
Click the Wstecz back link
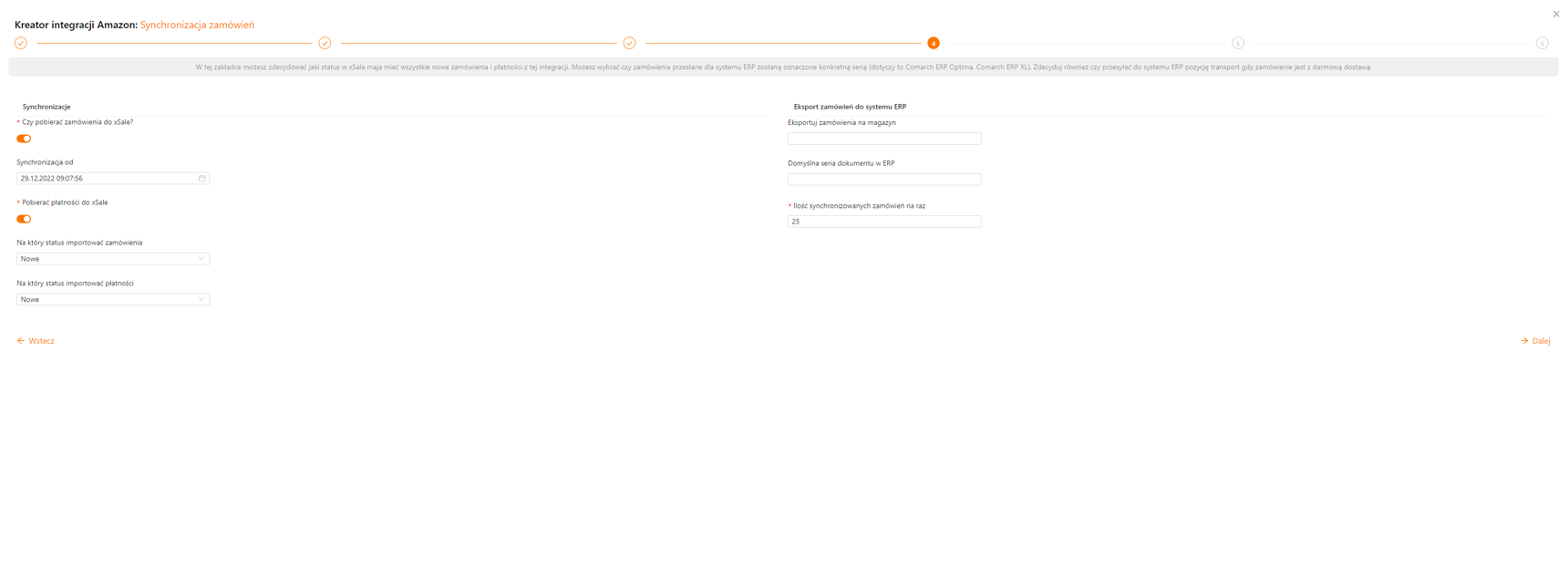(36, 341)
